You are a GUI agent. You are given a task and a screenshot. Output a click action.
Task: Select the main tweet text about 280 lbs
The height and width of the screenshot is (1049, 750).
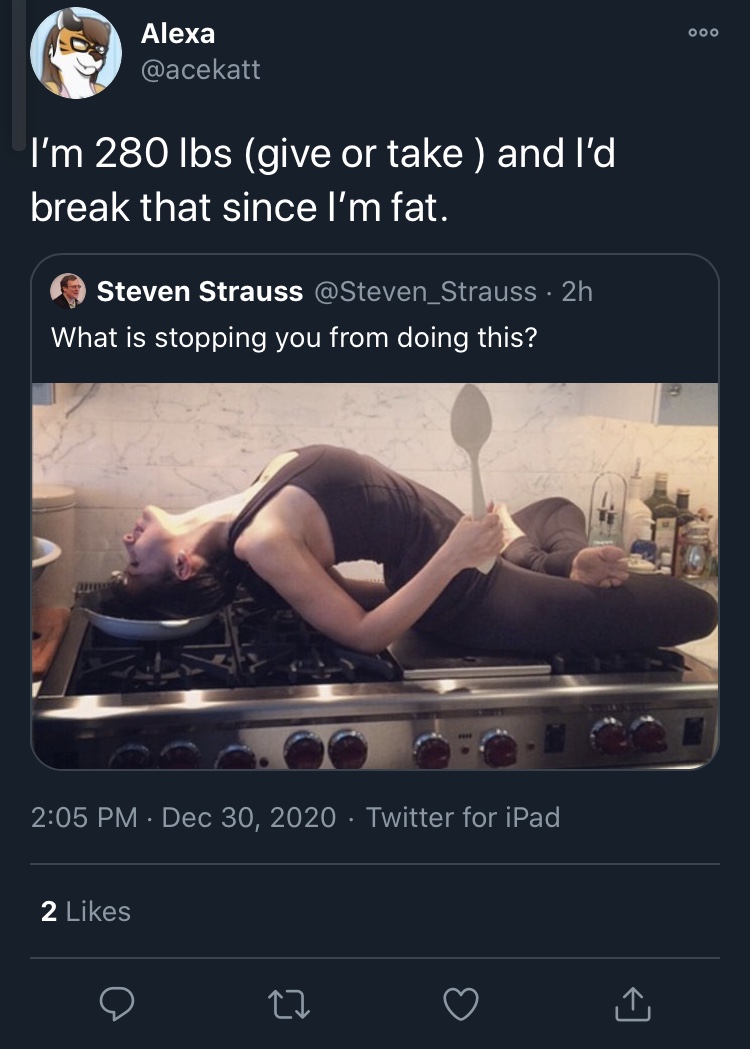[x=322, y=180]
